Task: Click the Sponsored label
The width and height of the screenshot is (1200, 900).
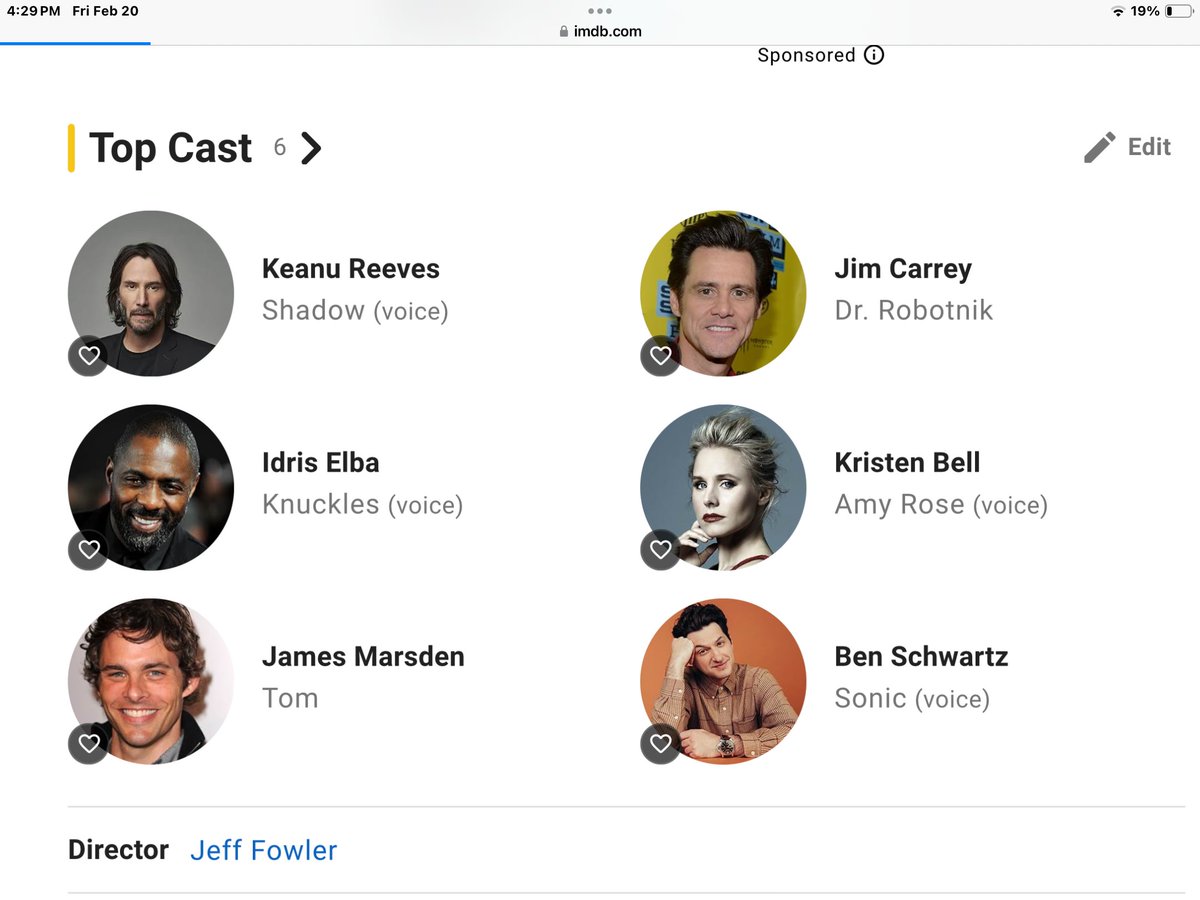Action: (806, 55)
